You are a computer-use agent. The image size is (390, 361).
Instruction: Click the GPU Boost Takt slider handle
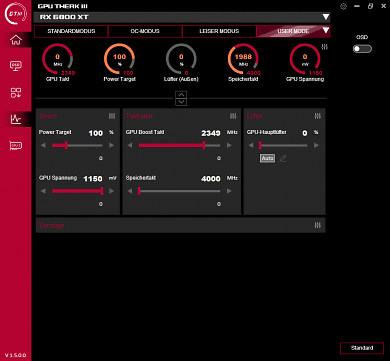[x=204, y=145]
